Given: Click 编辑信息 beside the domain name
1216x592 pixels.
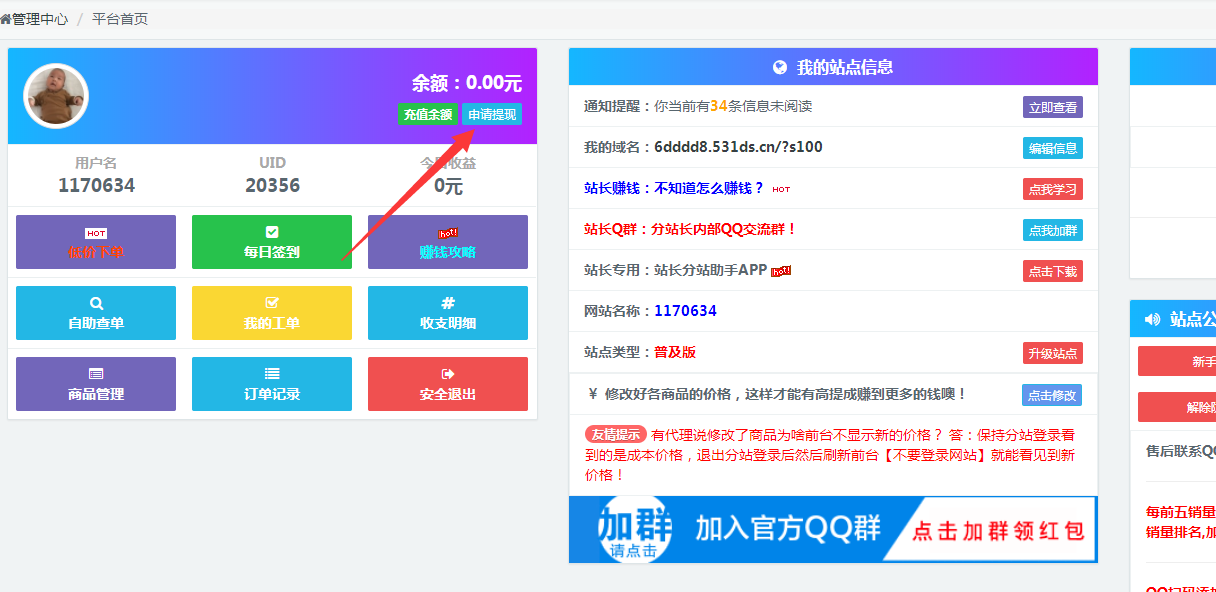Looking at the screenshot, I should pos(1052,147).
